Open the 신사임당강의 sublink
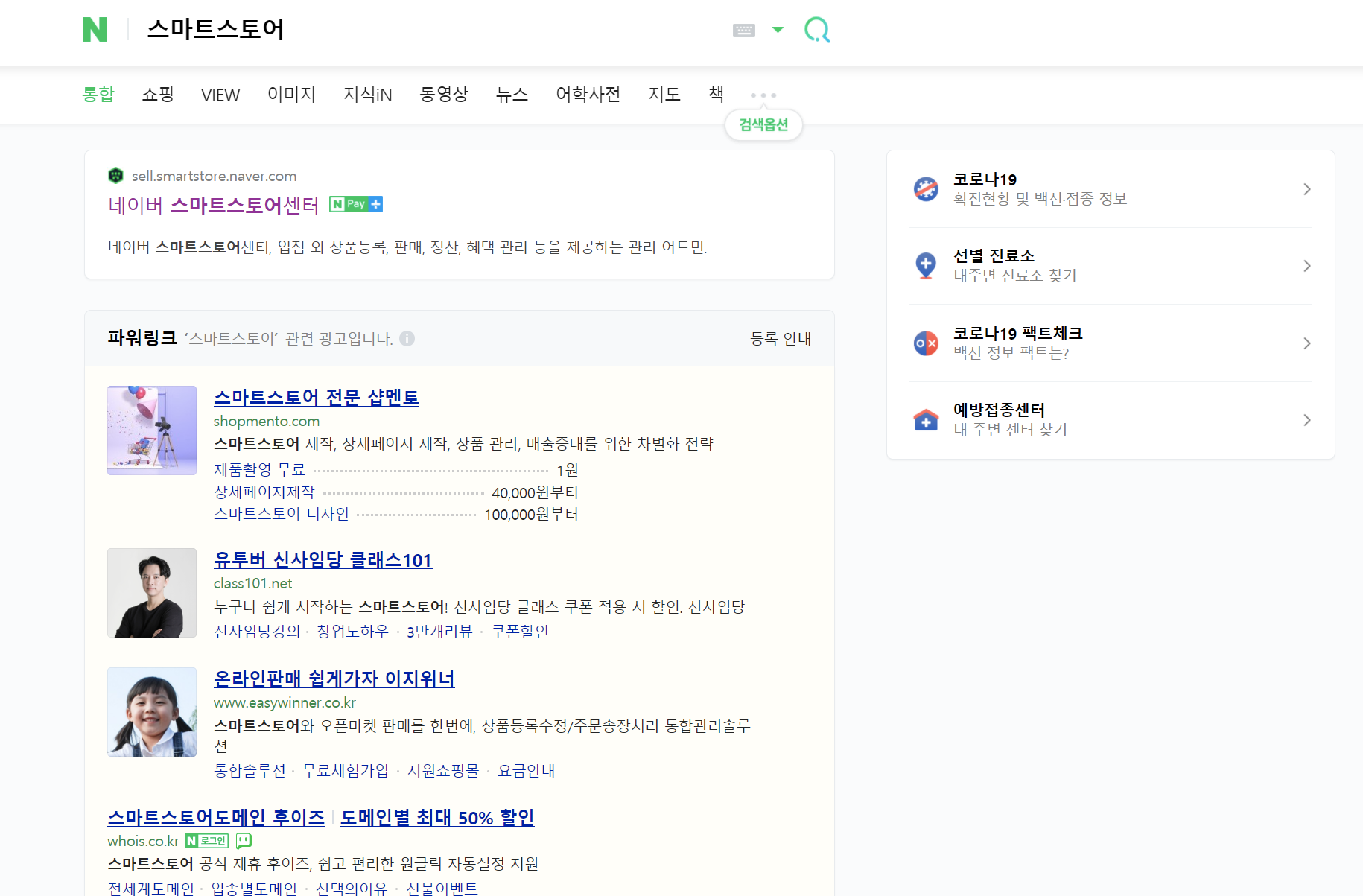Screen dimensions: 1363x896 (x=257, y=632)
